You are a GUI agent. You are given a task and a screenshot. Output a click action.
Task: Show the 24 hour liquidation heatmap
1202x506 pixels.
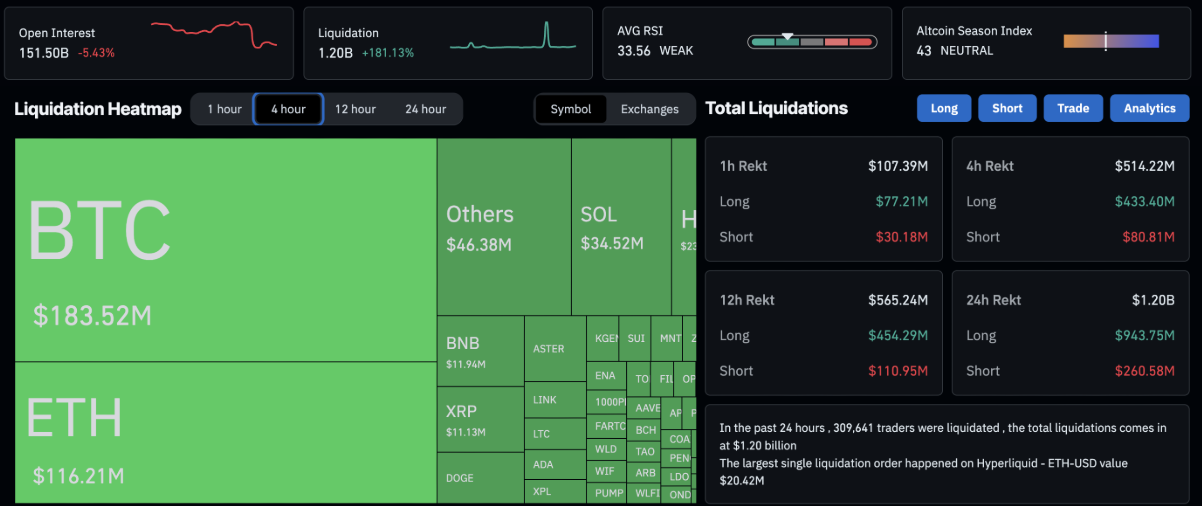(426, 109)
